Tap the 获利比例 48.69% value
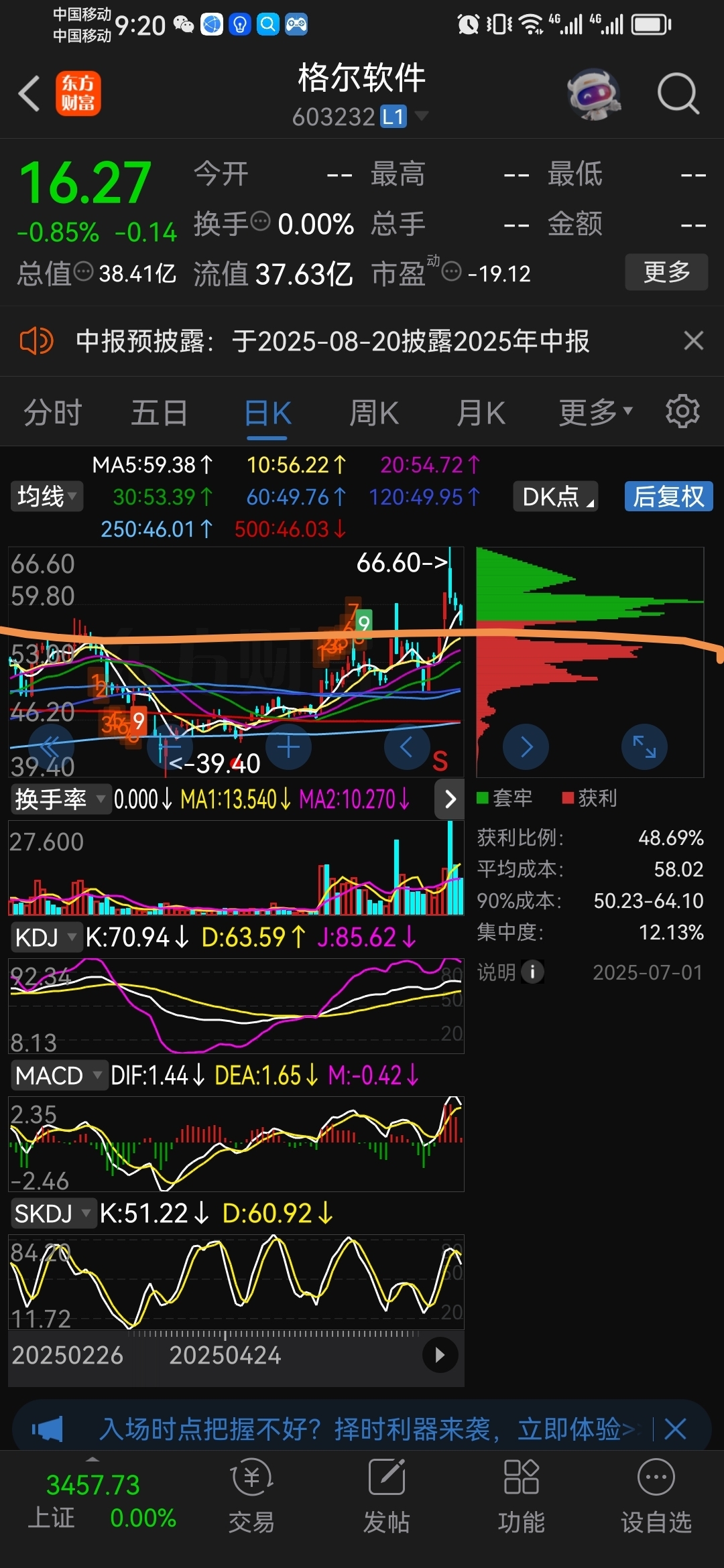The image size is (724, 1568). pos(670,838)
